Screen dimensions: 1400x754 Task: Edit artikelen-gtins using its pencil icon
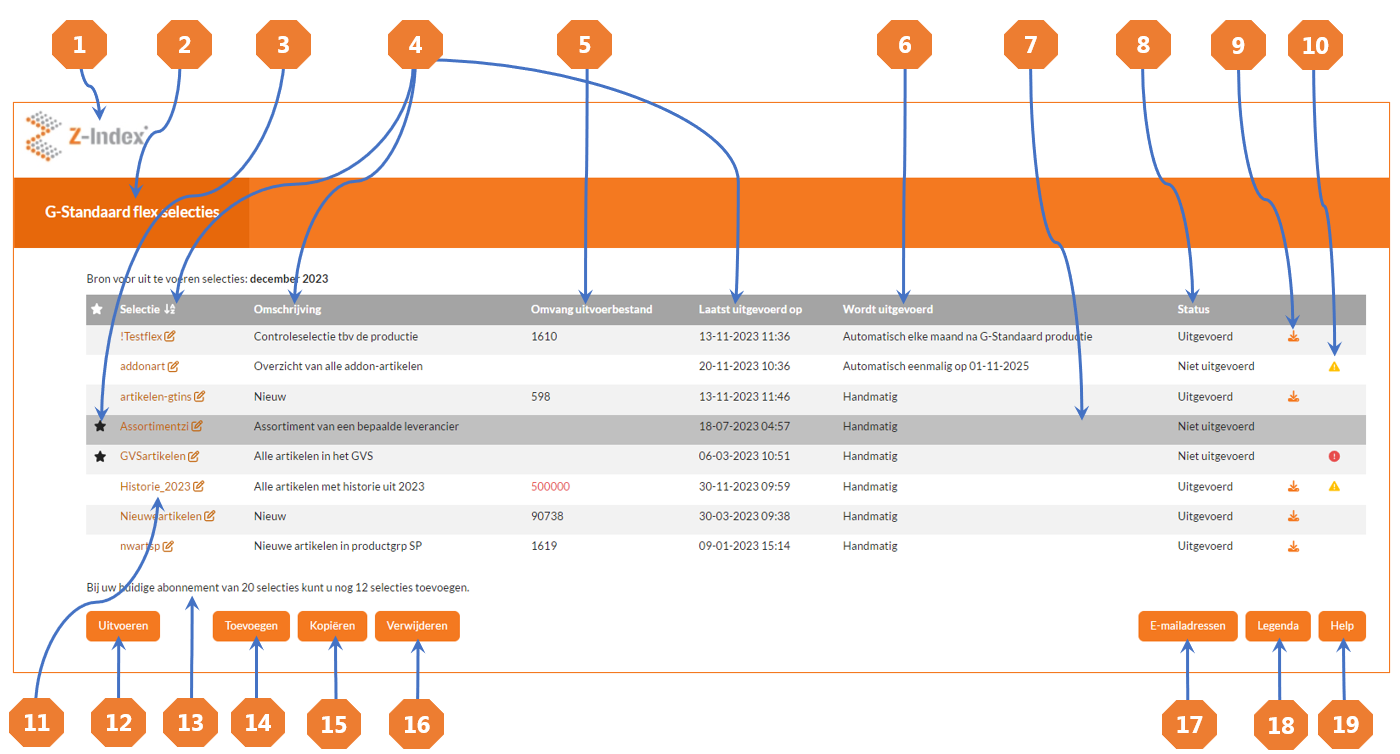[x=199, y=397]
